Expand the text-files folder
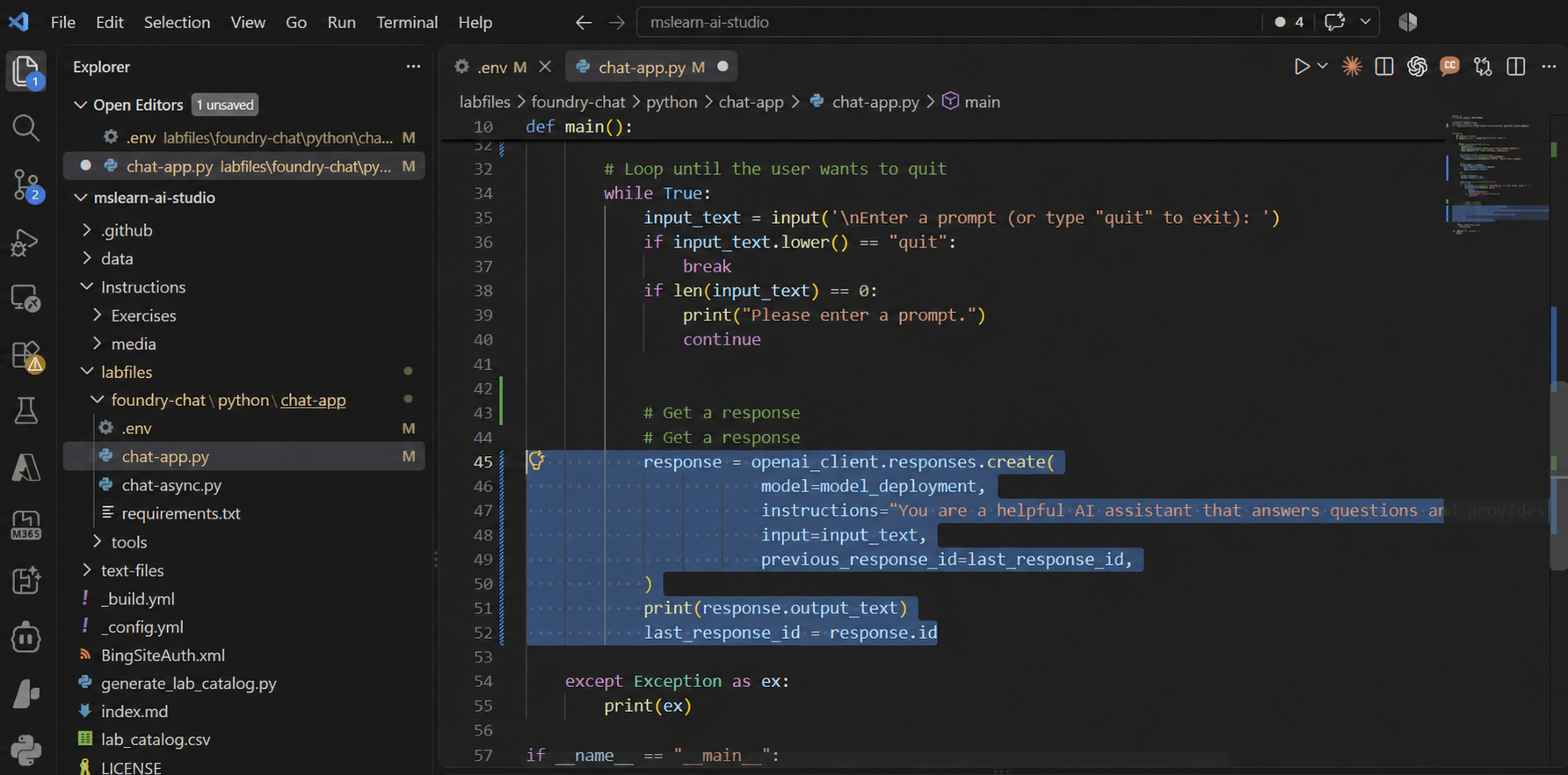Image resolution: width=1568 pixels, height=775 pixels. coord(86,570)
